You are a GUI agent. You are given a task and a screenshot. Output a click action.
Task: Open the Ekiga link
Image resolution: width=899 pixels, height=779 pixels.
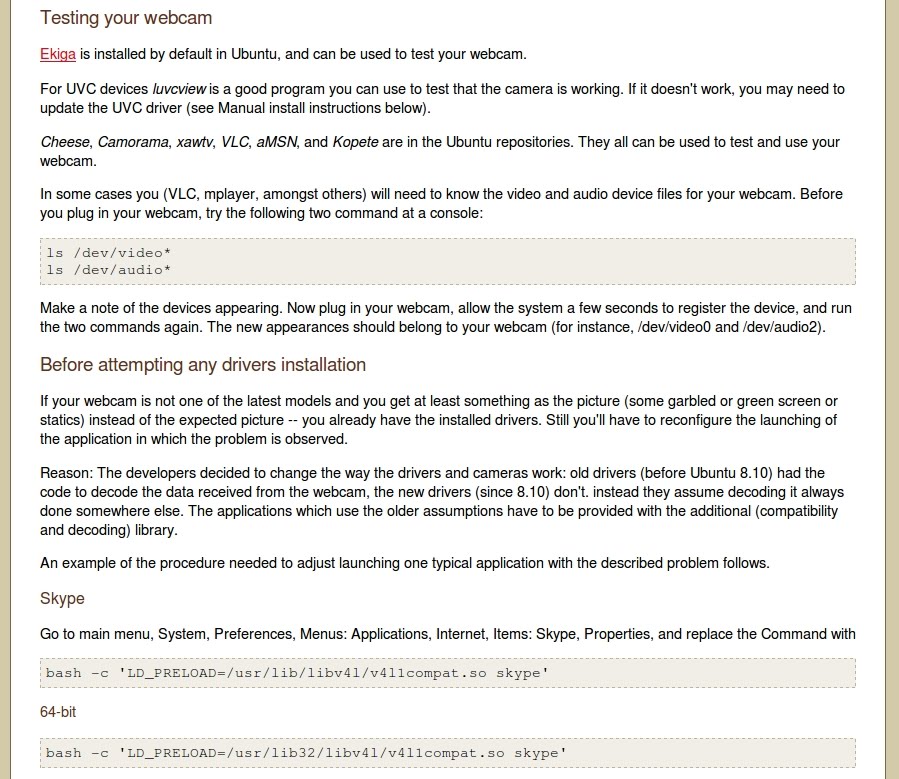click(x=58, y=54)
